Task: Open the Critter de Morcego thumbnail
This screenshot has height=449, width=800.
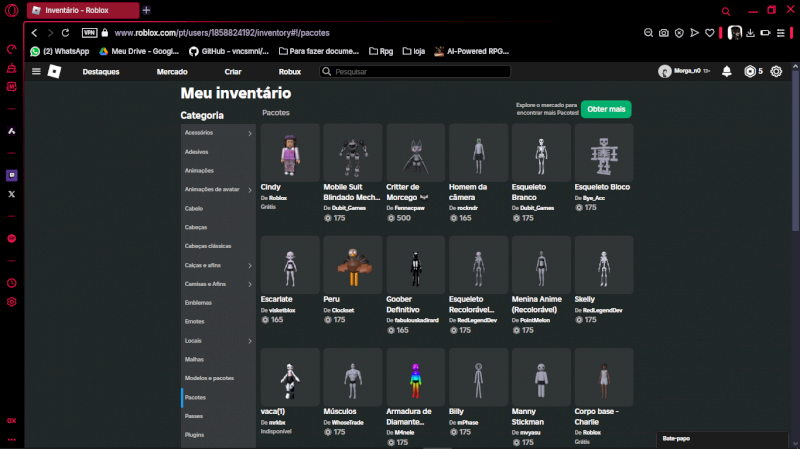Action: pos(415,153)
